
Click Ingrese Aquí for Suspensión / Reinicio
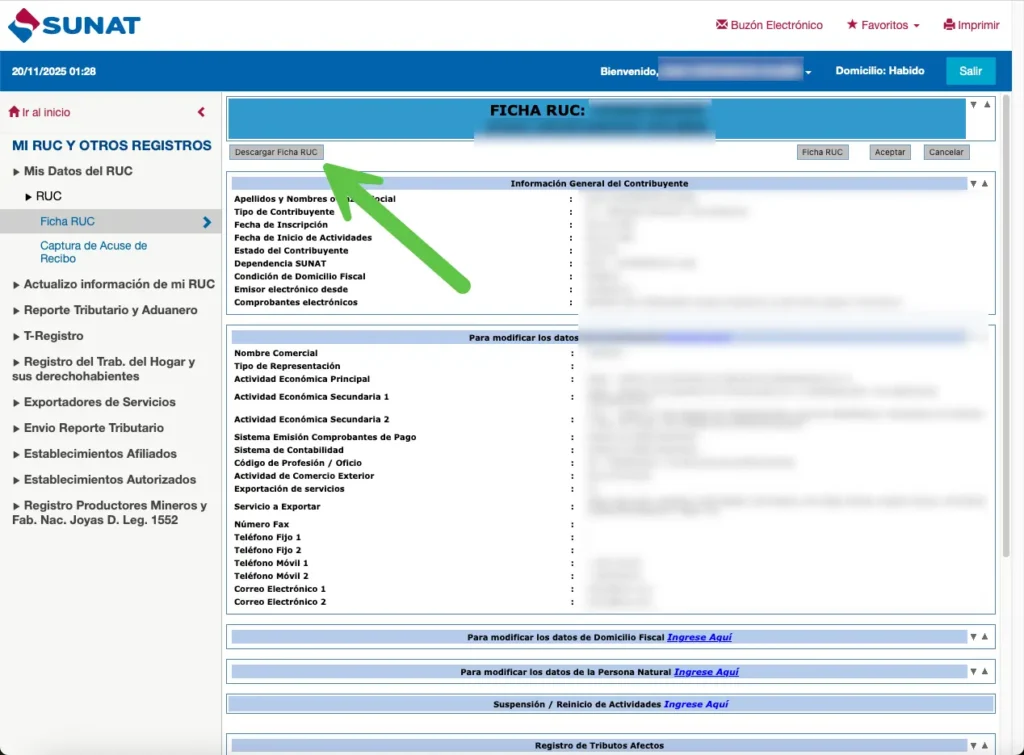tap(696, 704)
